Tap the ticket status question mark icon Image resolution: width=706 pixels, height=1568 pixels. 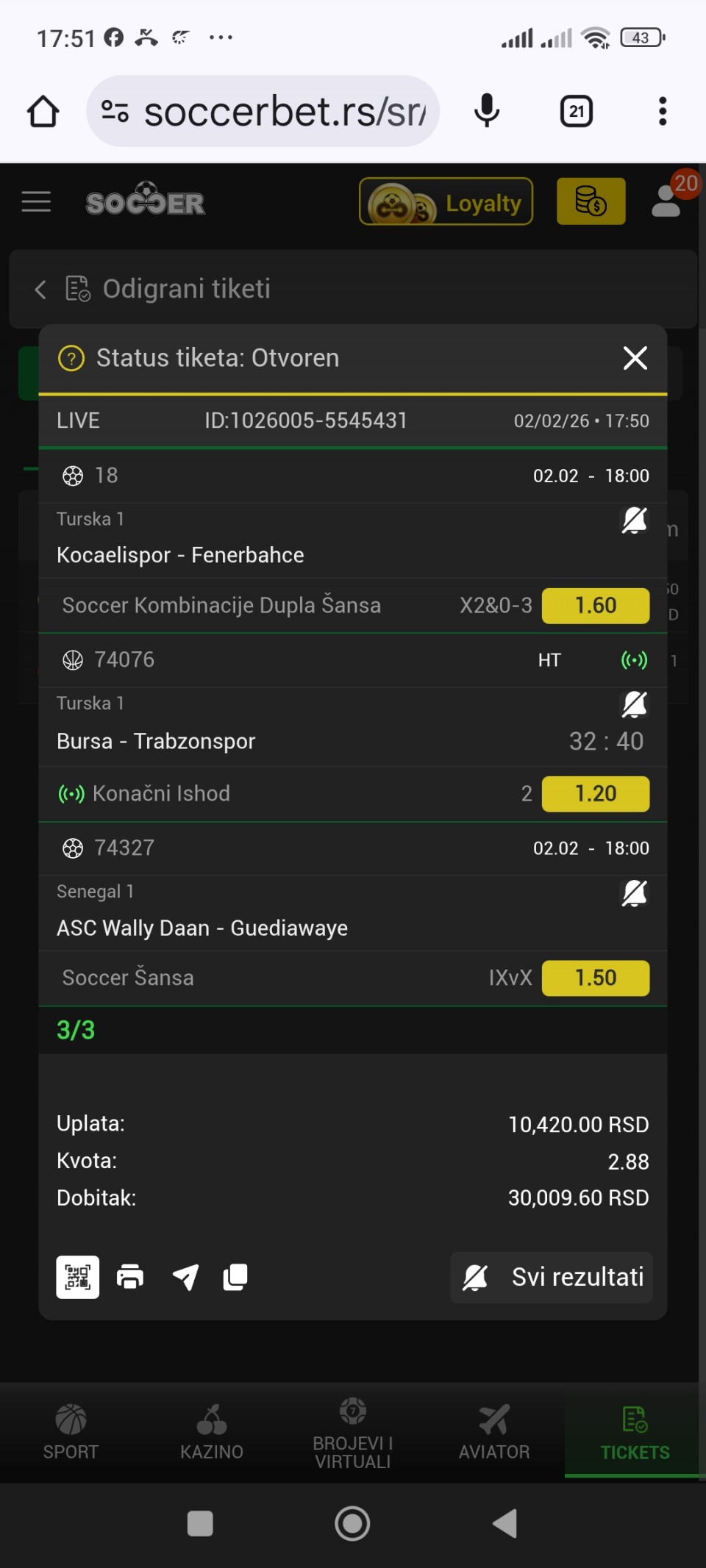coord(71,359)
